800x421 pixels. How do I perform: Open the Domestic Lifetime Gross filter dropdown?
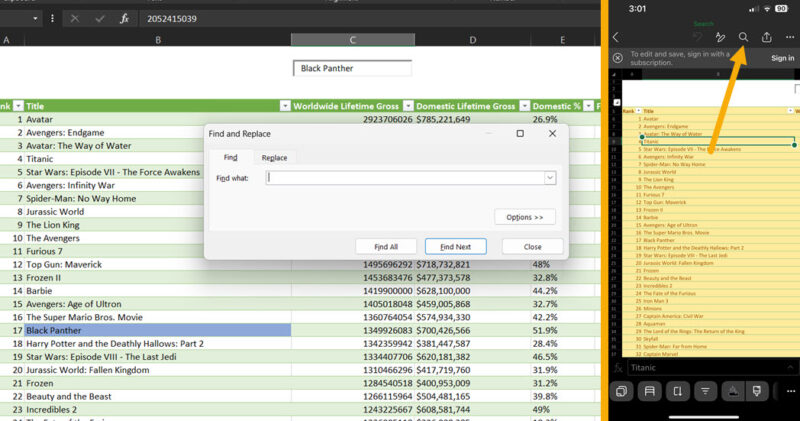(x=524, y=106)
